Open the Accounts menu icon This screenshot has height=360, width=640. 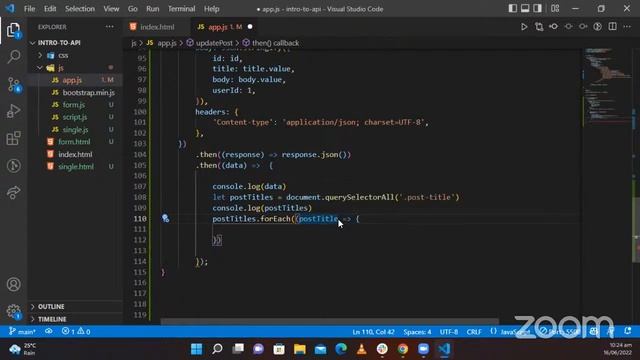(x=13, y=284)
